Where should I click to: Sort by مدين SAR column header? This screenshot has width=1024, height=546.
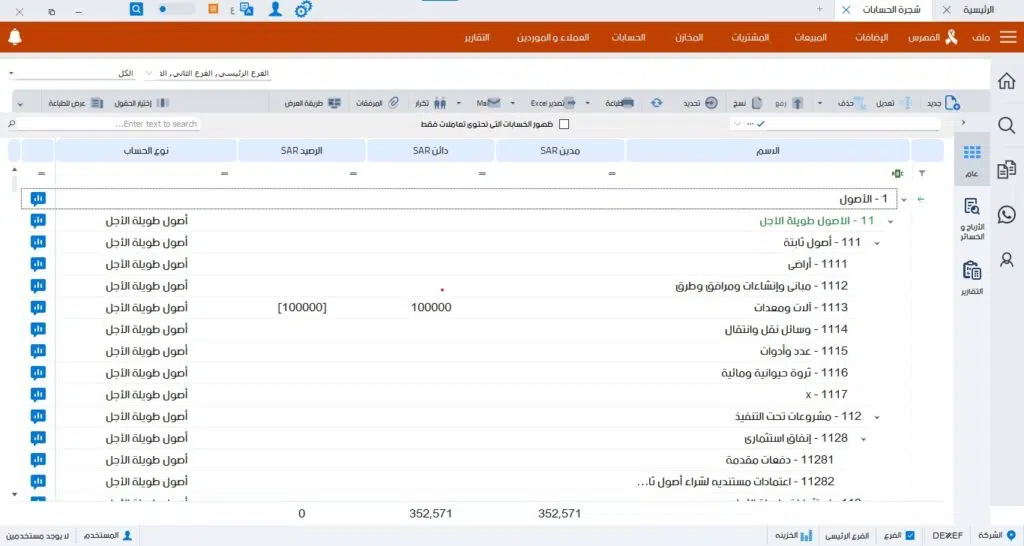click(x=560, y=151)
